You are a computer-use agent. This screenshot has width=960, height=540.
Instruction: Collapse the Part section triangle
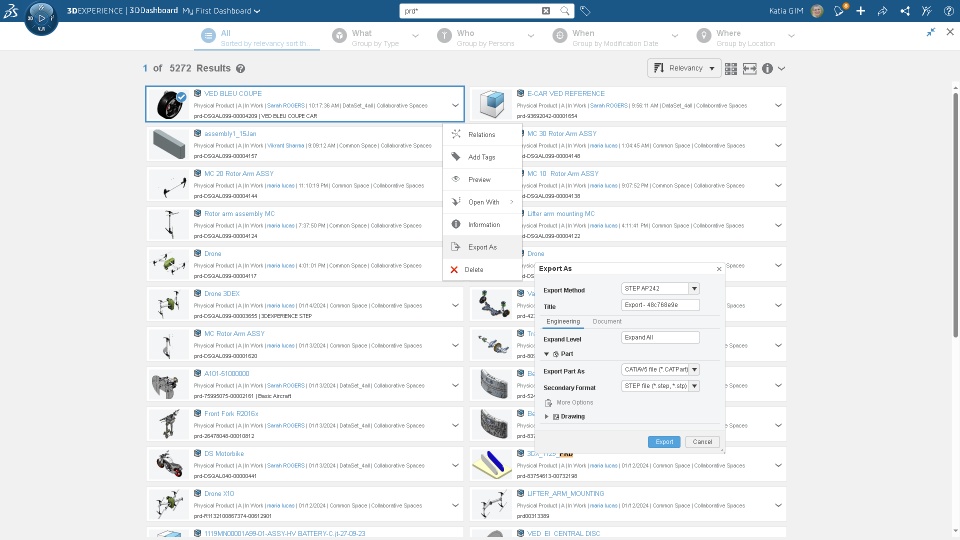click(x=547, y=354)
